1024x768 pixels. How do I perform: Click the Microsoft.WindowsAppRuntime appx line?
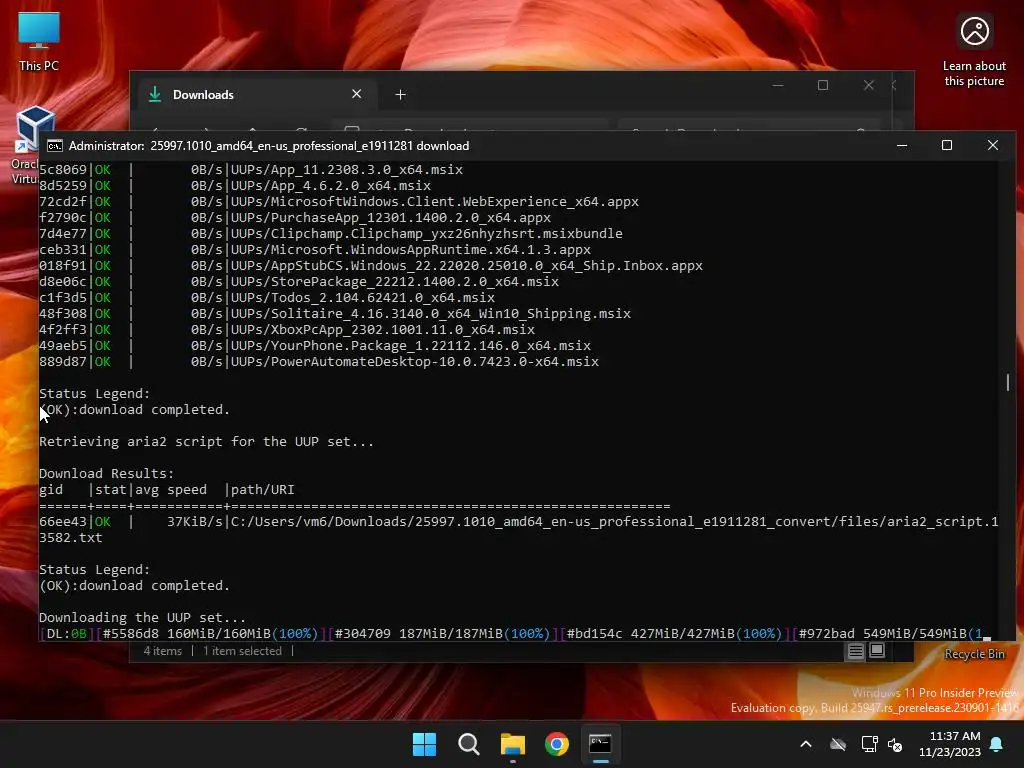pyautogui.click(x=315, y=250)
